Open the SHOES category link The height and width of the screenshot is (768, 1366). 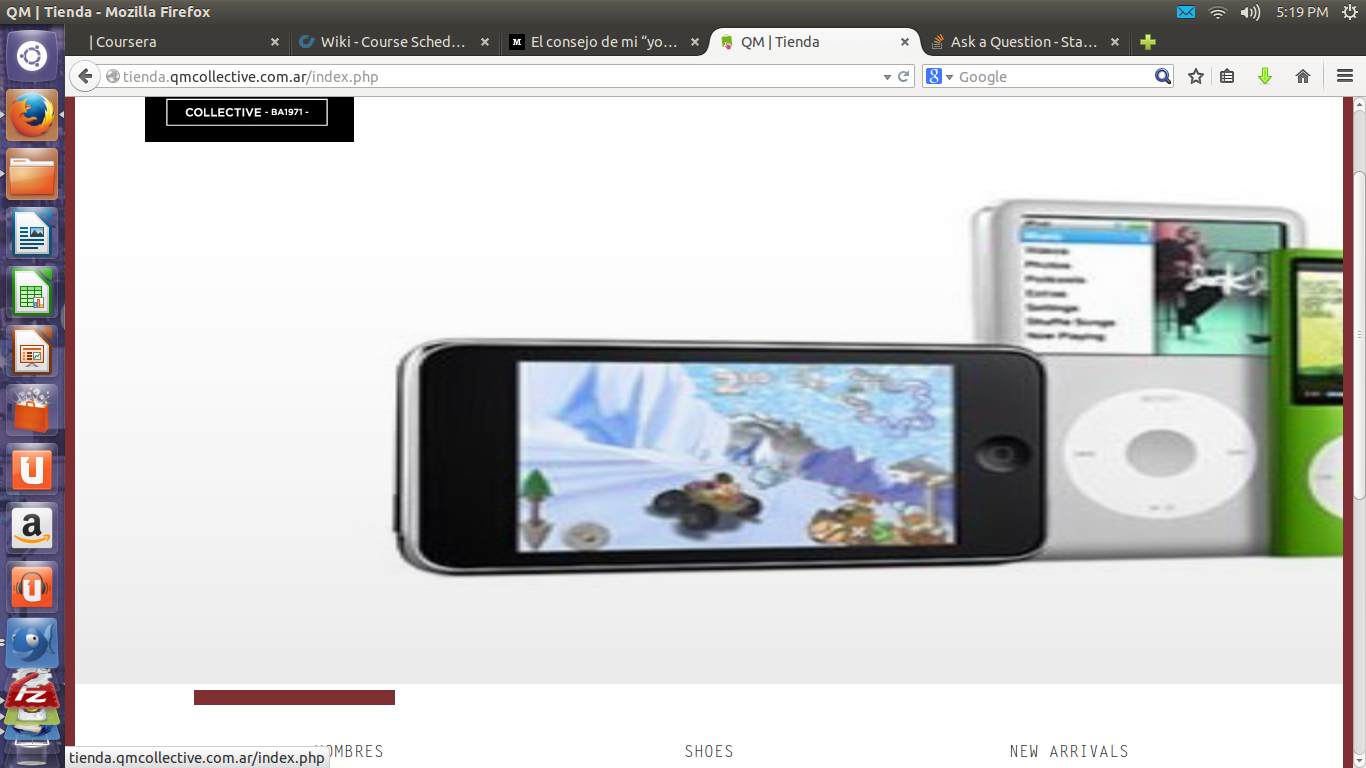[709, 751]
